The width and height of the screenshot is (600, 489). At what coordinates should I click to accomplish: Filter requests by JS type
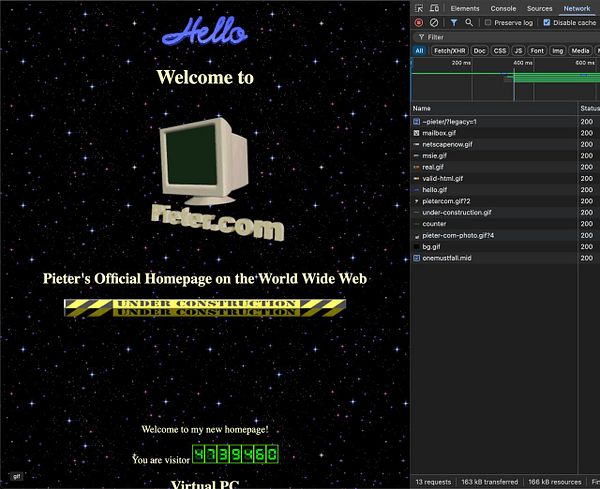518,51
